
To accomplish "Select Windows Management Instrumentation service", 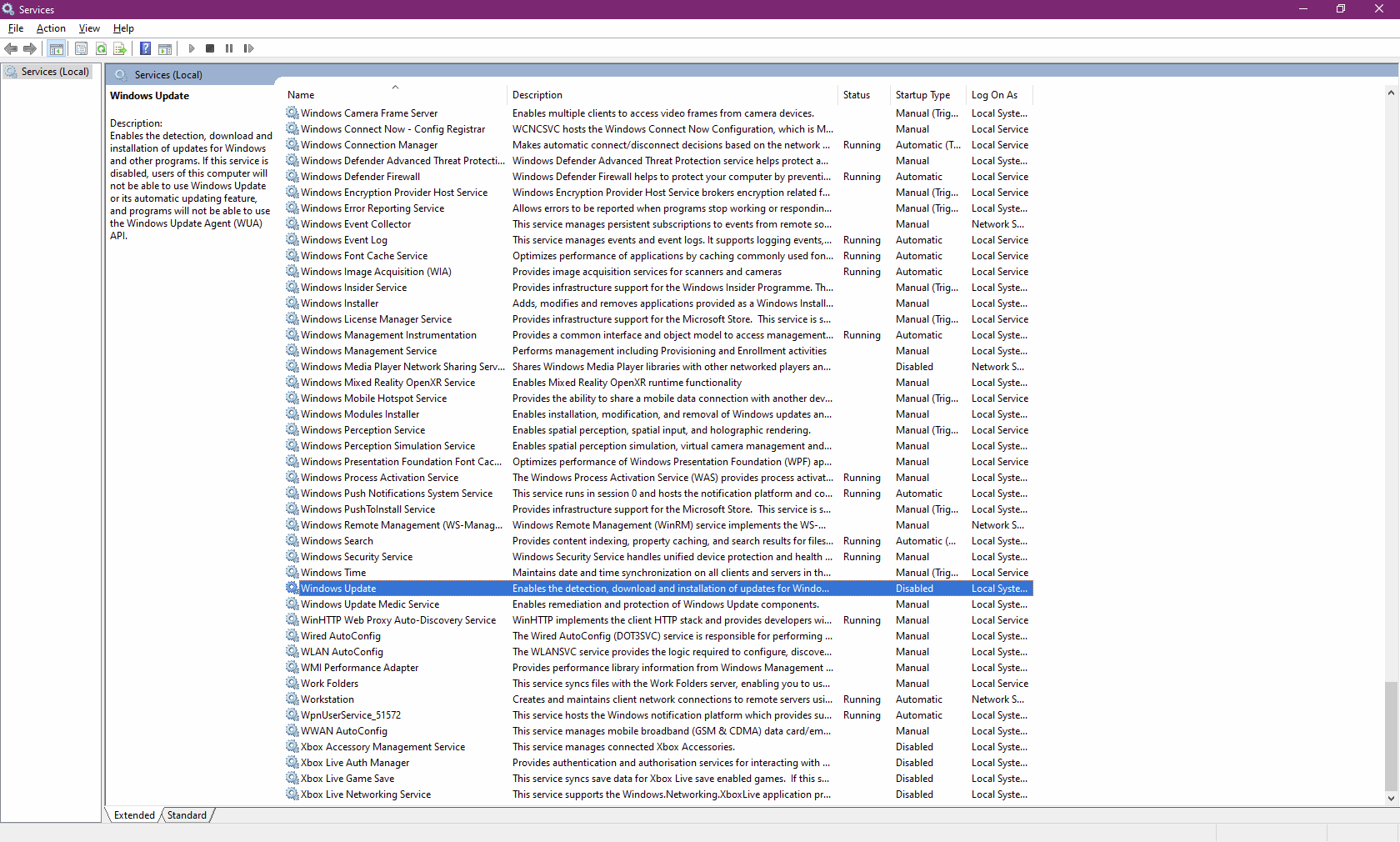I will pos(658,335).
